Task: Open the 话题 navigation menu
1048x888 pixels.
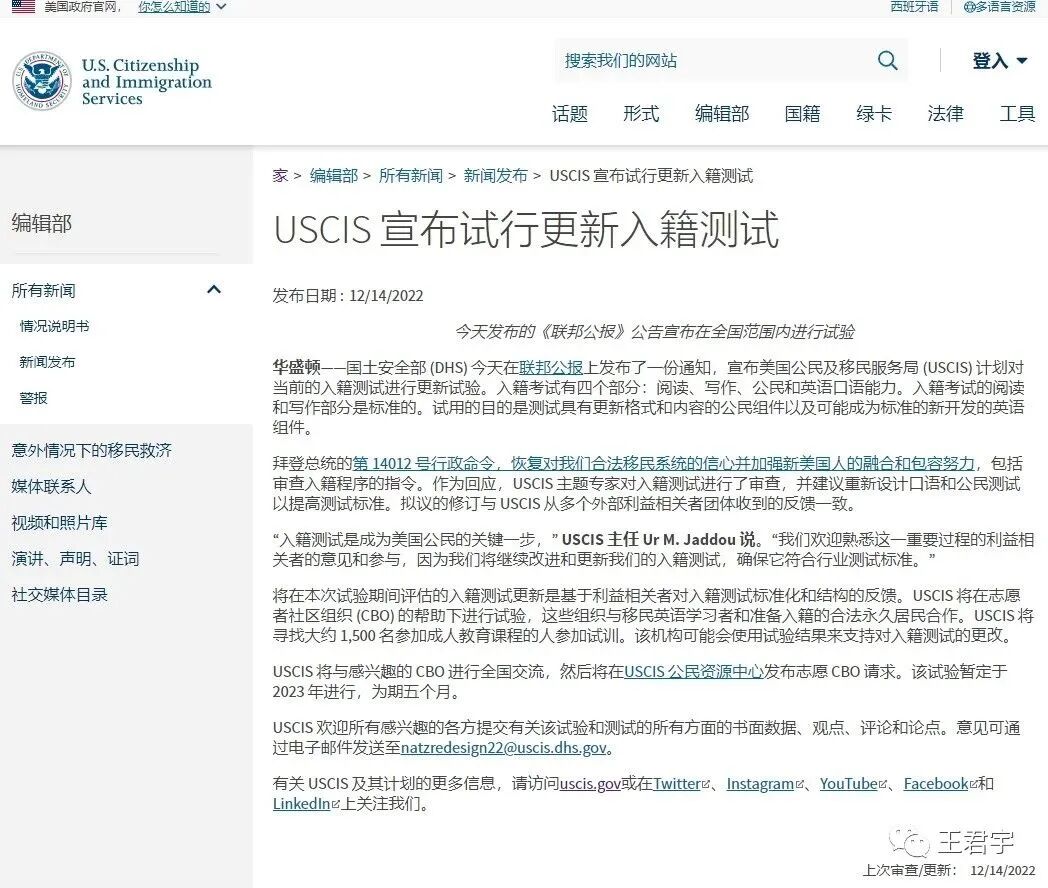Action: (570, 114)
